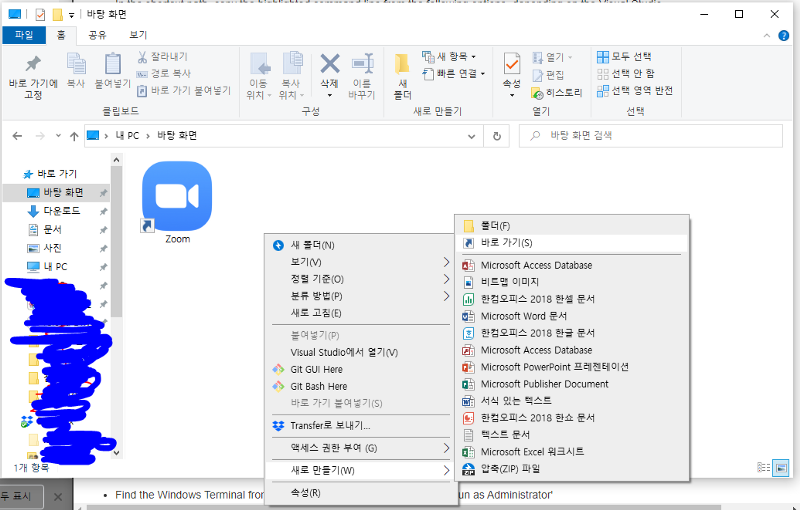Open the 새 항목 dropdown
The width and height of the screenshot is (800, 510).
[449, 57]
